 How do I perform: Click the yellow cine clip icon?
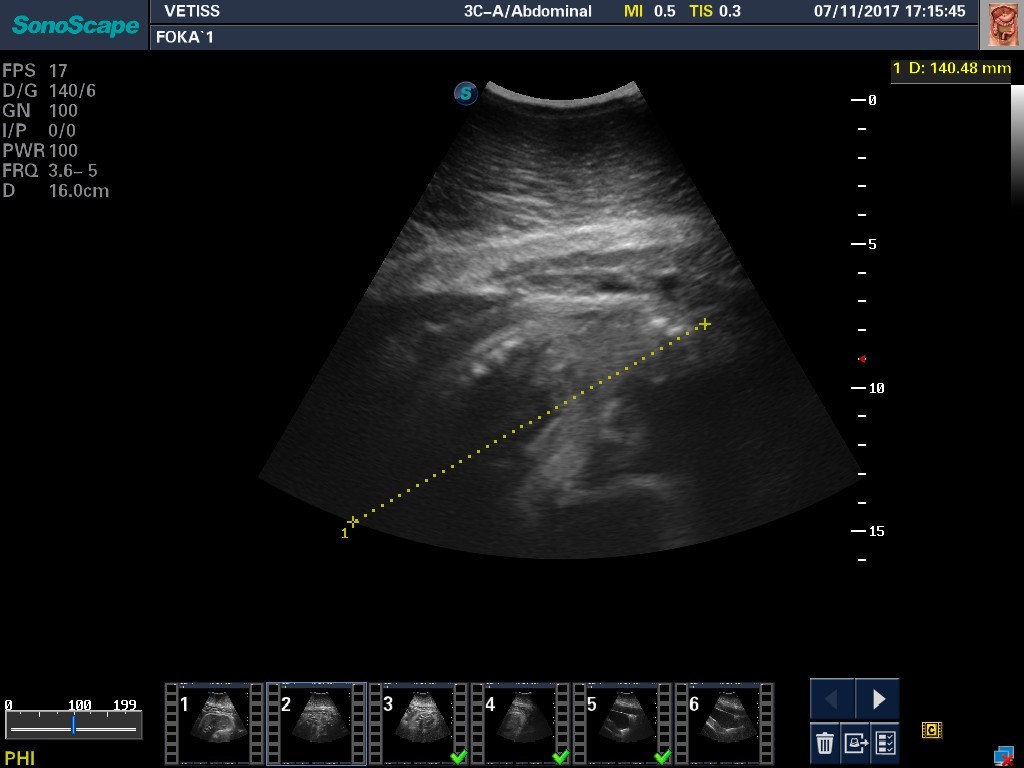(x=932, y=731)
